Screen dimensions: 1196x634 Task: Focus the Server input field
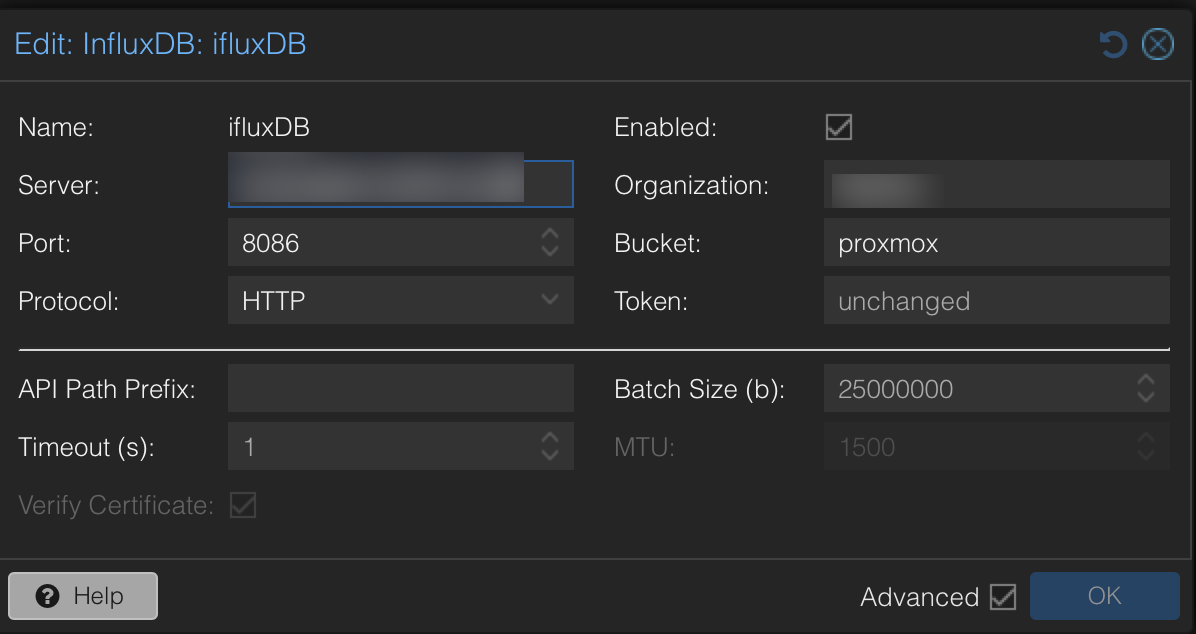tap(400, 185)
